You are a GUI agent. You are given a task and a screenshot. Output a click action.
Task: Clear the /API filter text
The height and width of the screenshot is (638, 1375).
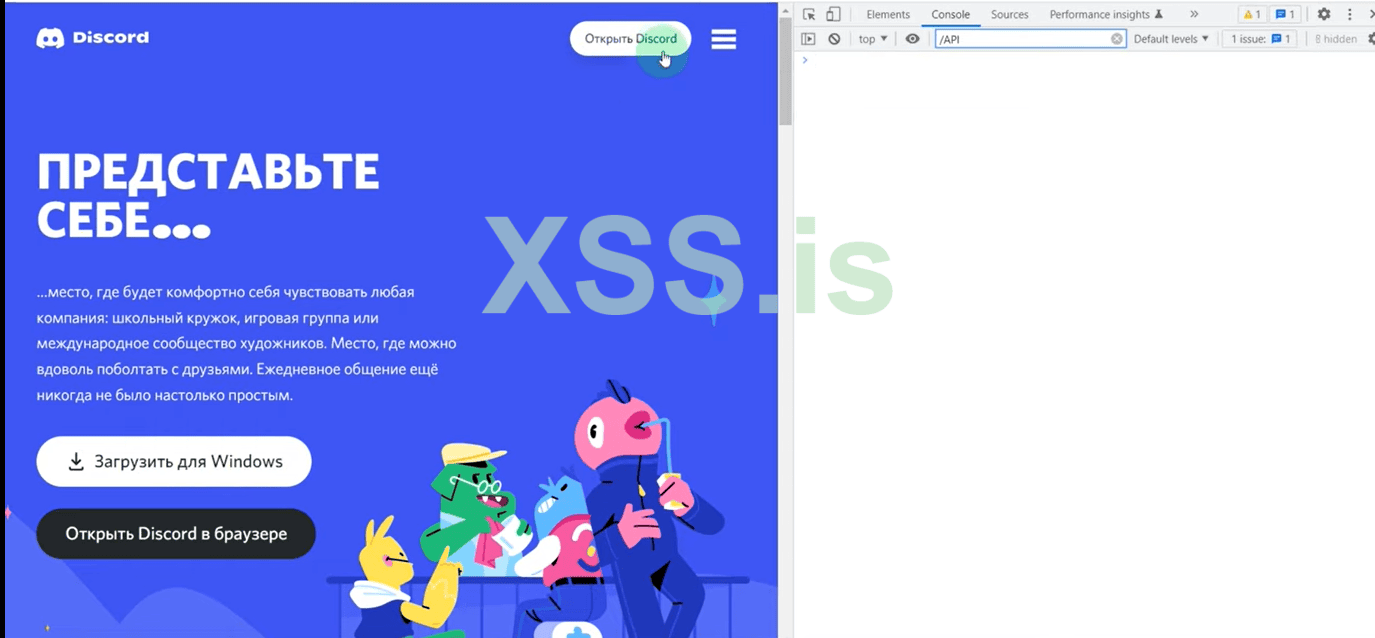click(1117, 39)
